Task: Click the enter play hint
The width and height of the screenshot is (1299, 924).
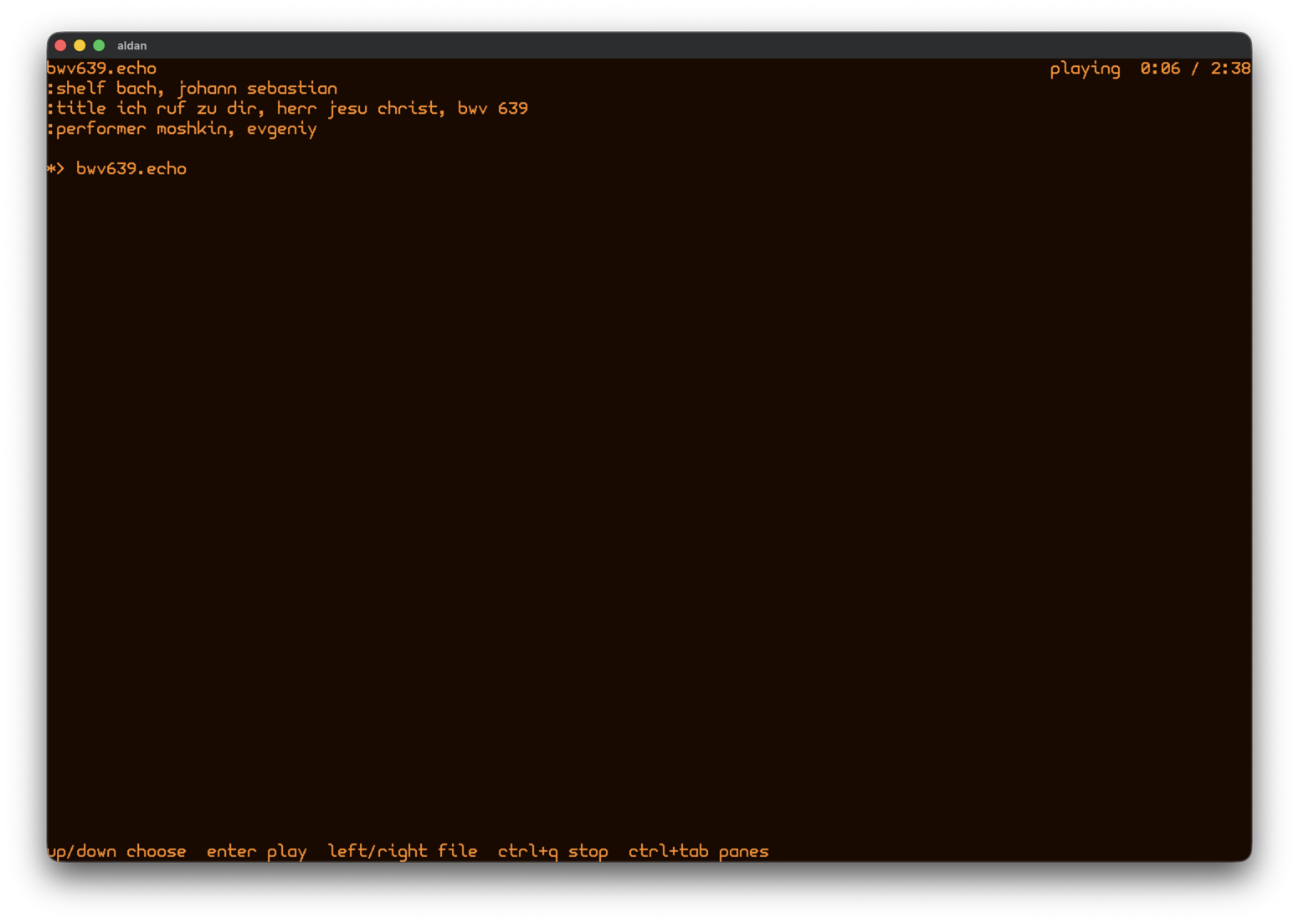Action: 256,851
